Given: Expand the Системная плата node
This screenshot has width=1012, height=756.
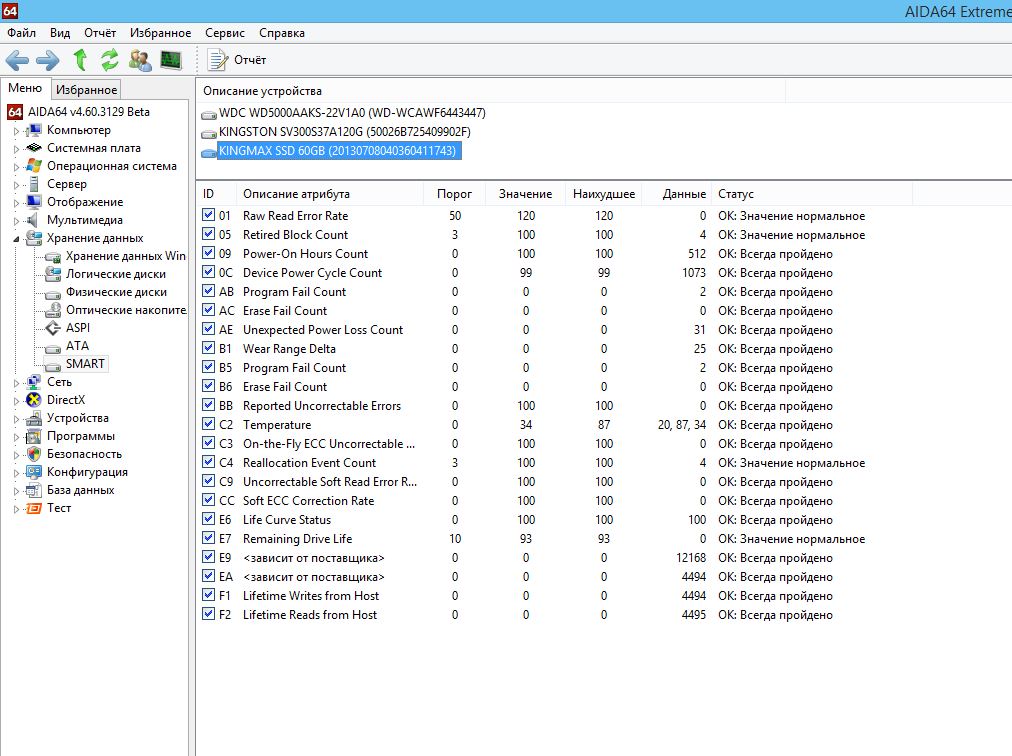Looking at the screenshot, I should pos(16,149).
